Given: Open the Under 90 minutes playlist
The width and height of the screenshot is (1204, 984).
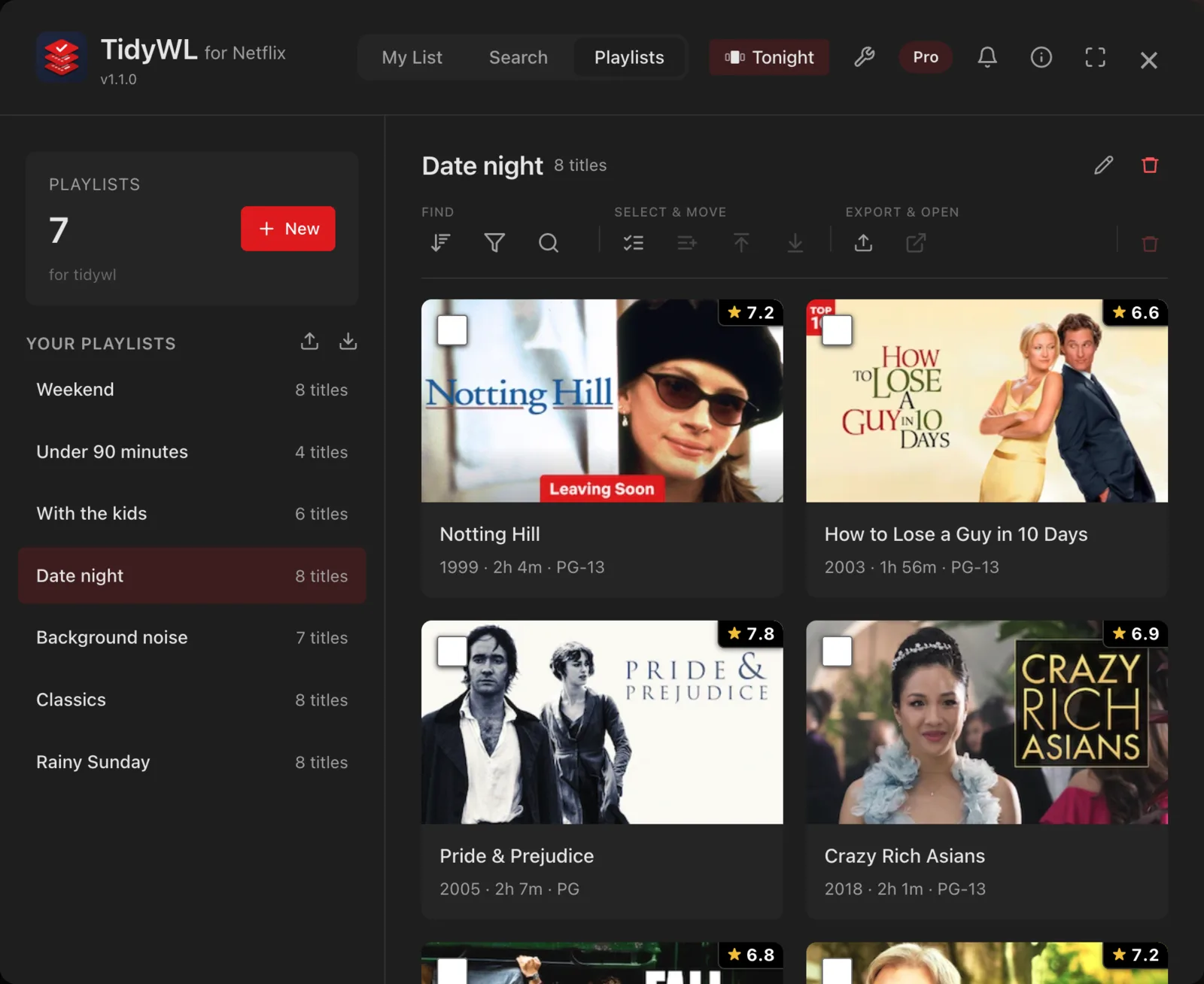Looking at the screenshot, I should [192, 452].
